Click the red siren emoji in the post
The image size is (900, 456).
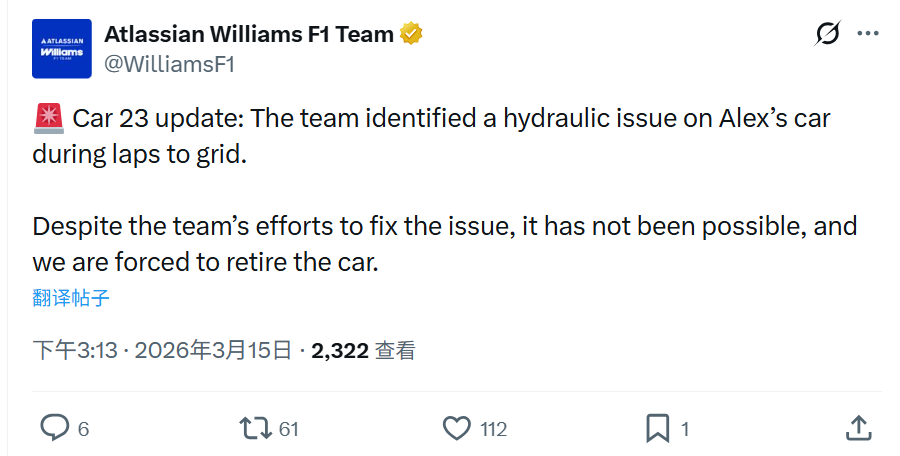click(x=48, y=120)
